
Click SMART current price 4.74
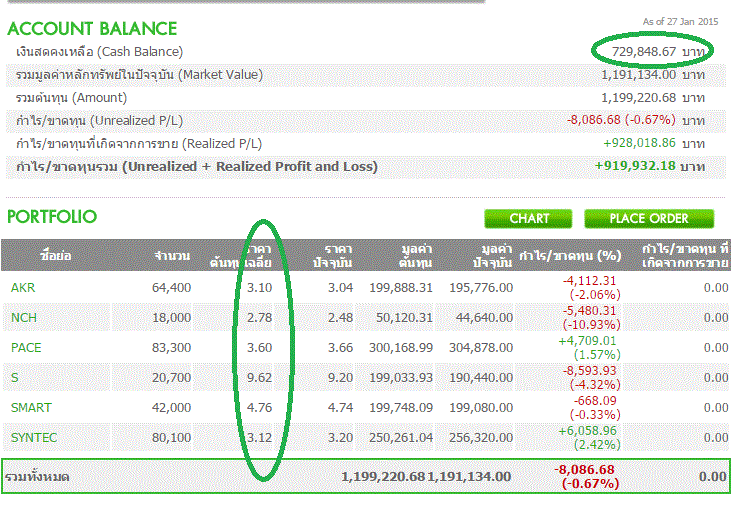340,407
